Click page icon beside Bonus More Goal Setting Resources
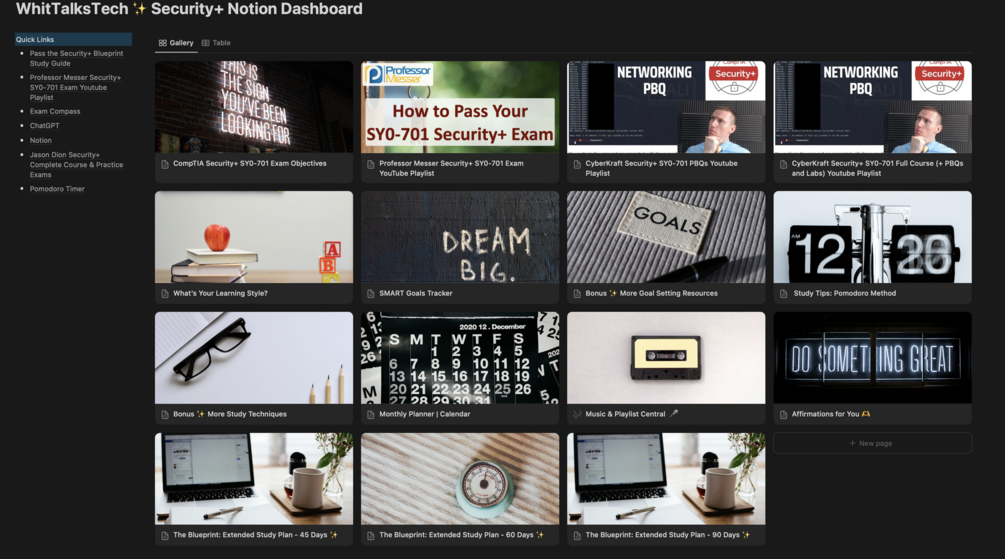1005x559 pixels. pyautogui.click(x=577, y=294)
